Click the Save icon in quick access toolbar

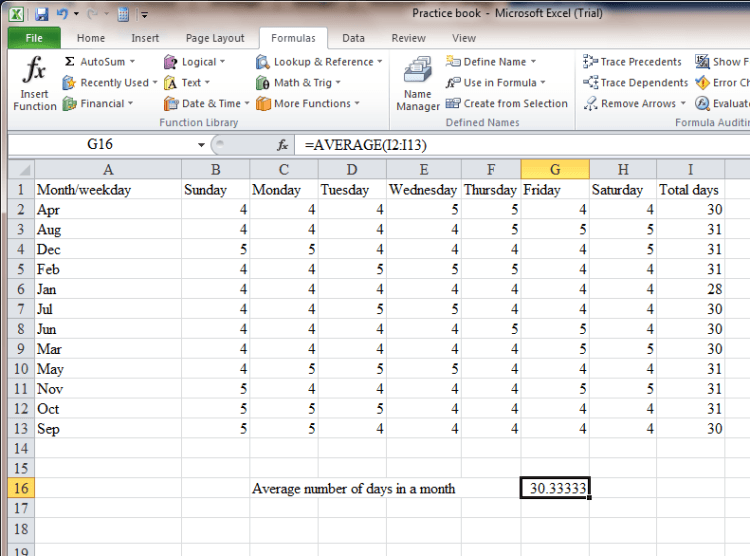(x=42, y=14)
